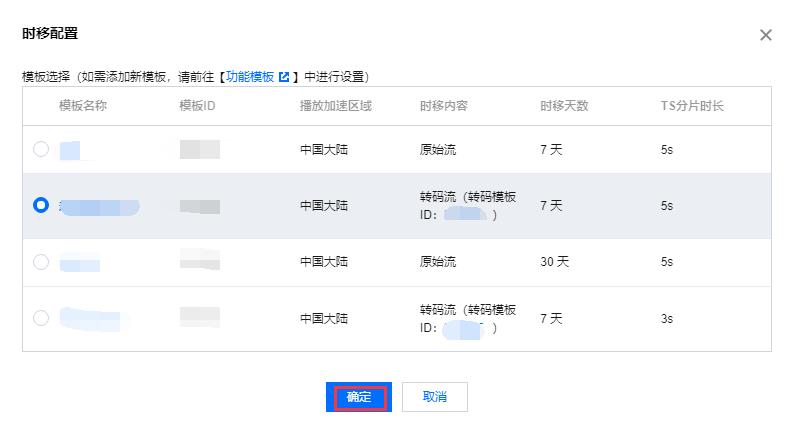
Task: Click the highlighted row's 转码流 content cell
Action: tap(468, 205)
